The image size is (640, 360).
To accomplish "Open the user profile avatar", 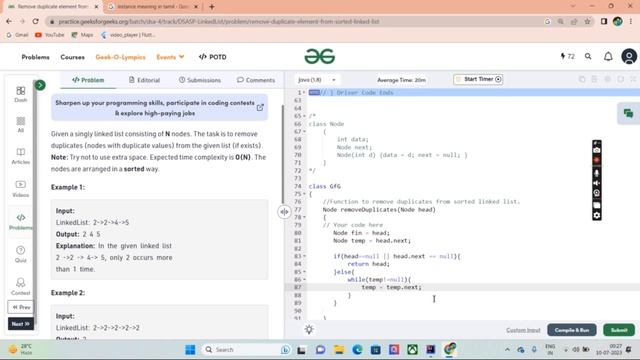I will pos(629,56).
